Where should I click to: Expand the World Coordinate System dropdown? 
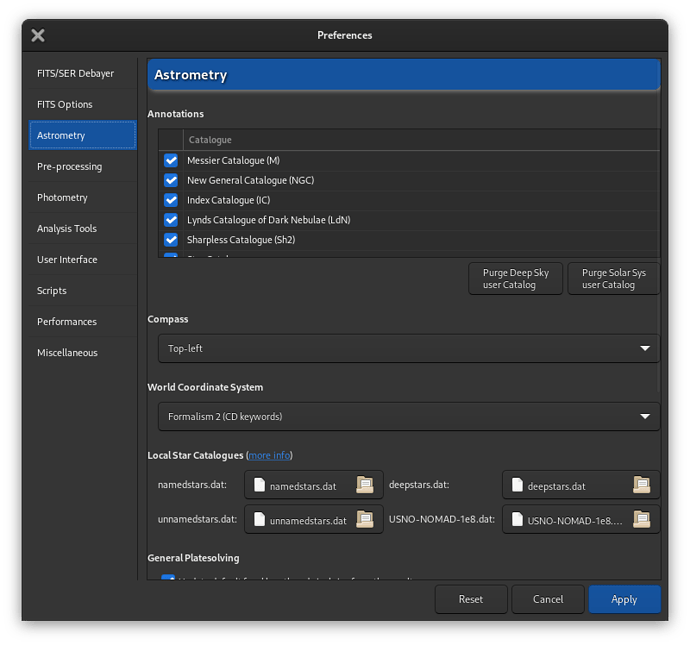point(408,417)
